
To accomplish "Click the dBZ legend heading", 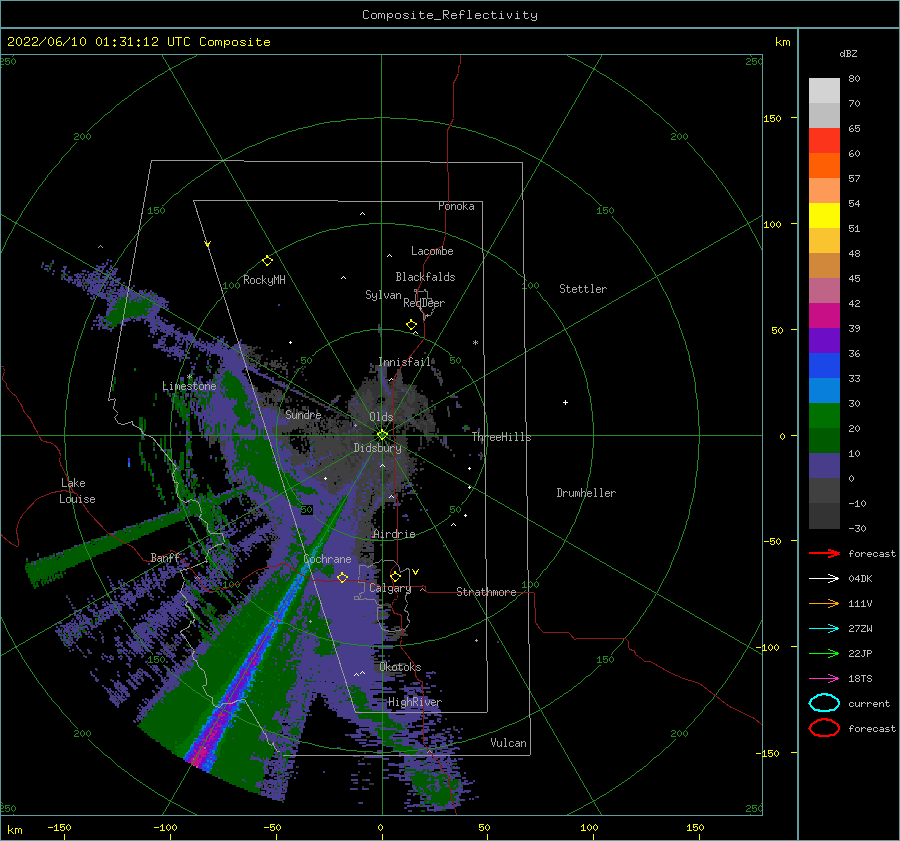I will coord(848,53).
